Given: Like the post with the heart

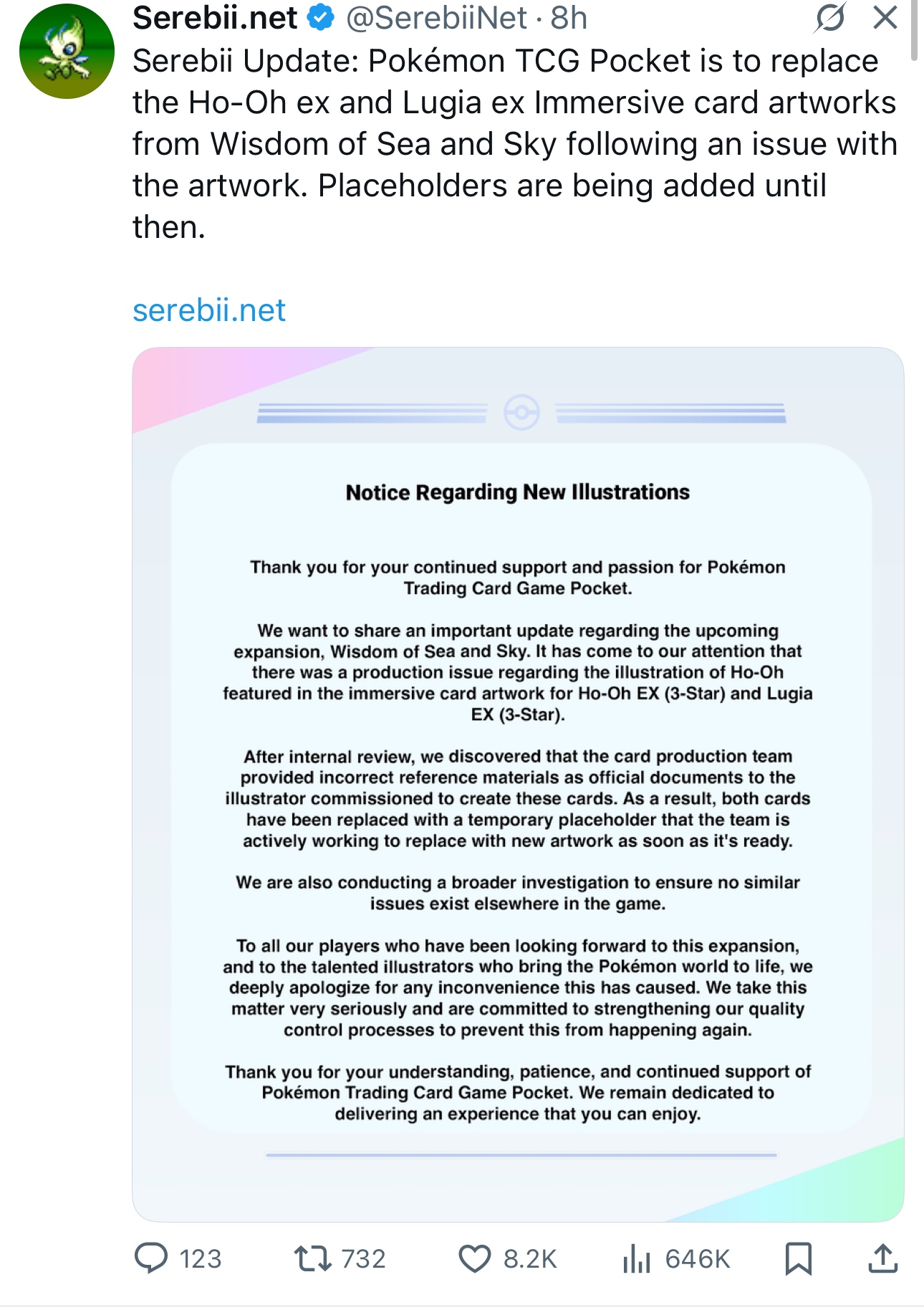Looking at the screenshot, I should tap(474, 1258).
